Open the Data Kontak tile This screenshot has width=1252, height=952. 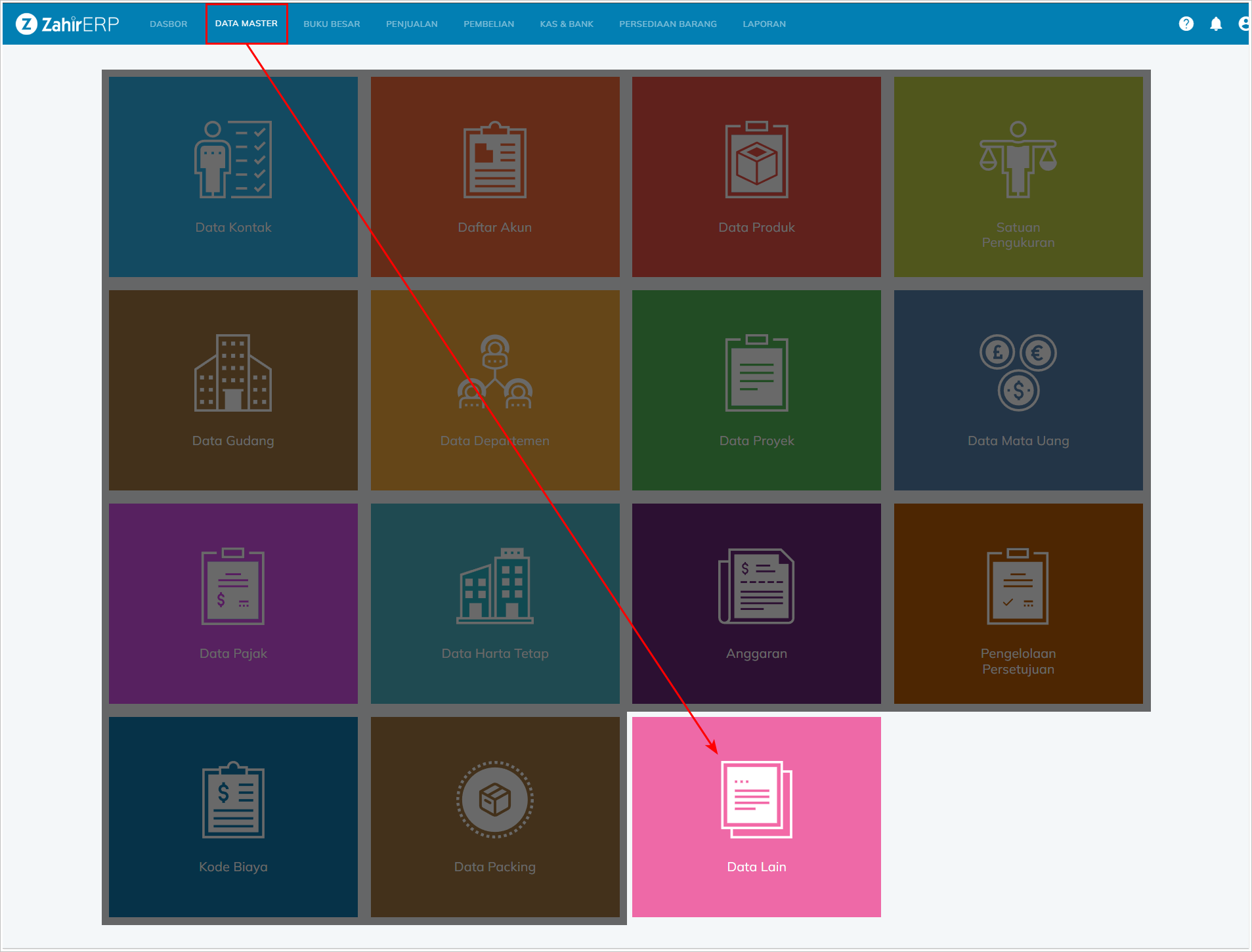click(x=233, y=177)
